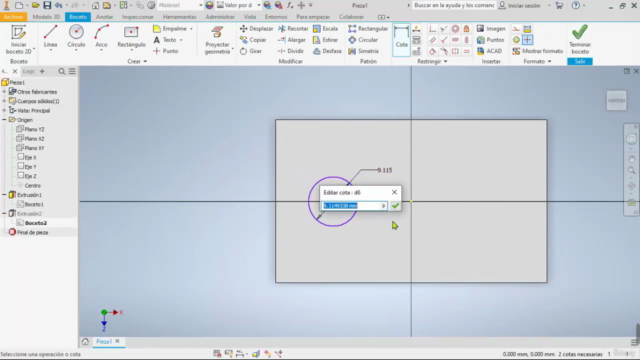
Task: Switch to the Herramientas tab
Action: click(x=180, y=17)
